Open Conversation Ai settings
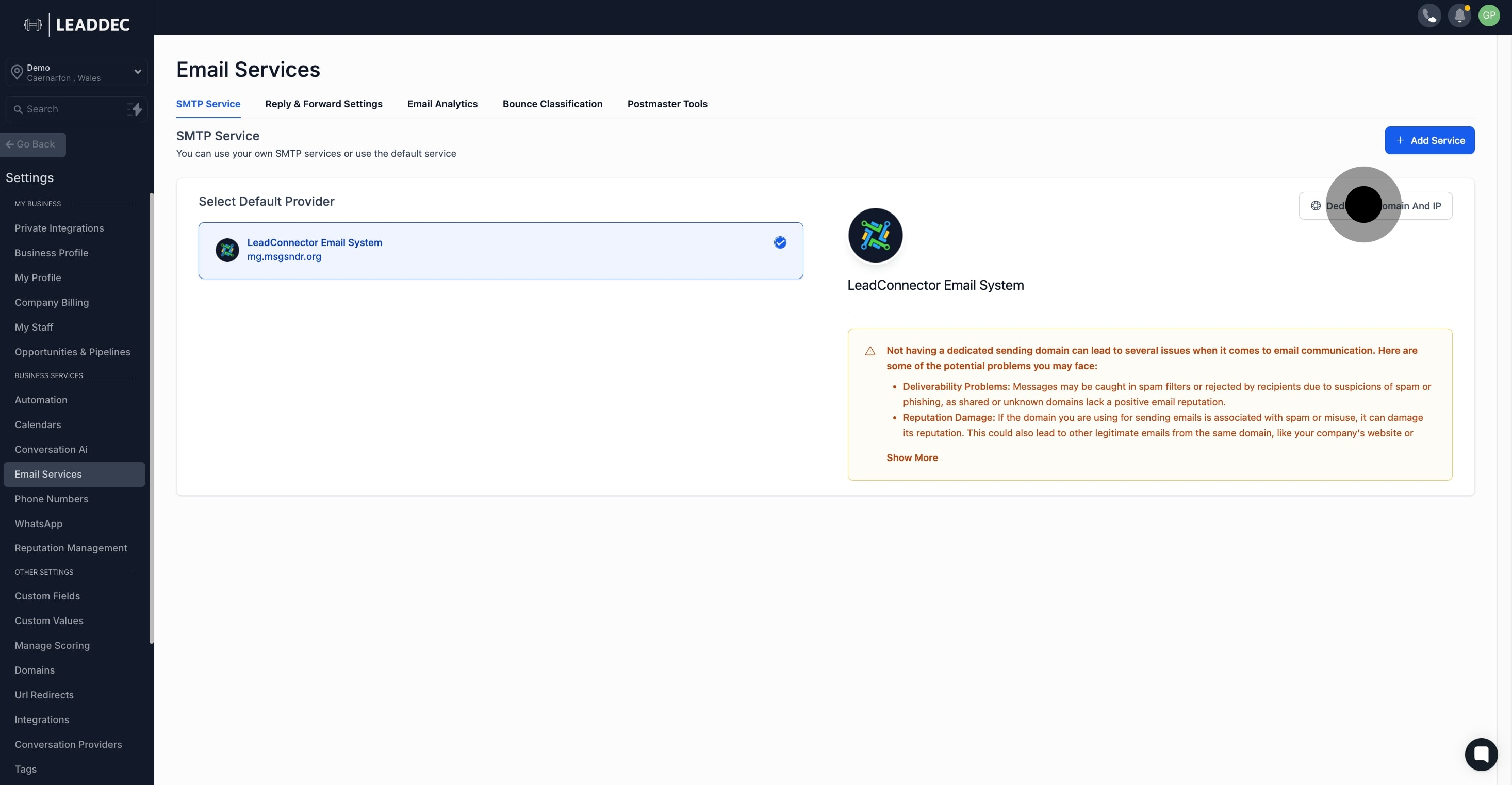This screenshot has height=785, width=1512. pyautogui.click(x=51, y=449)
